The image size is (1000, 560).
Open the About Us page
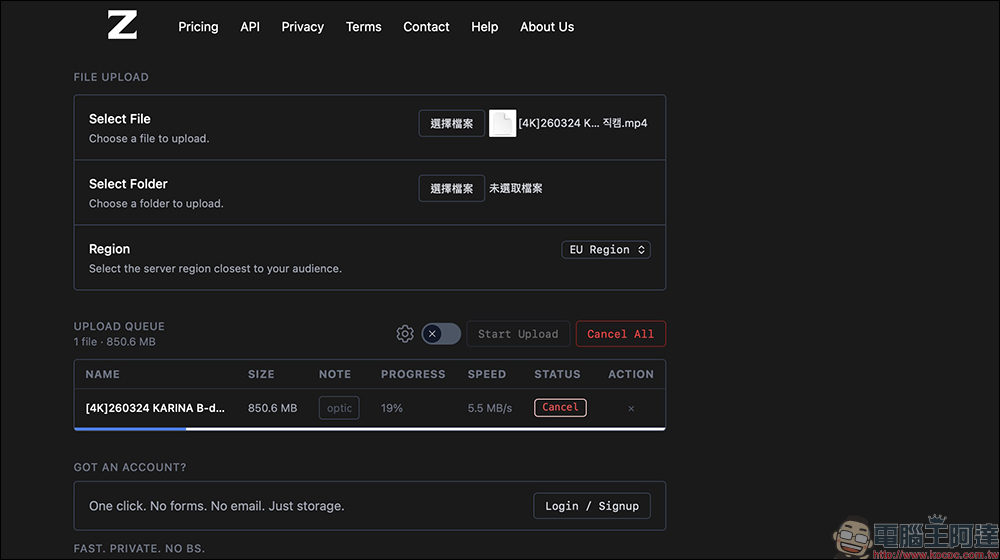pos(547,27)
